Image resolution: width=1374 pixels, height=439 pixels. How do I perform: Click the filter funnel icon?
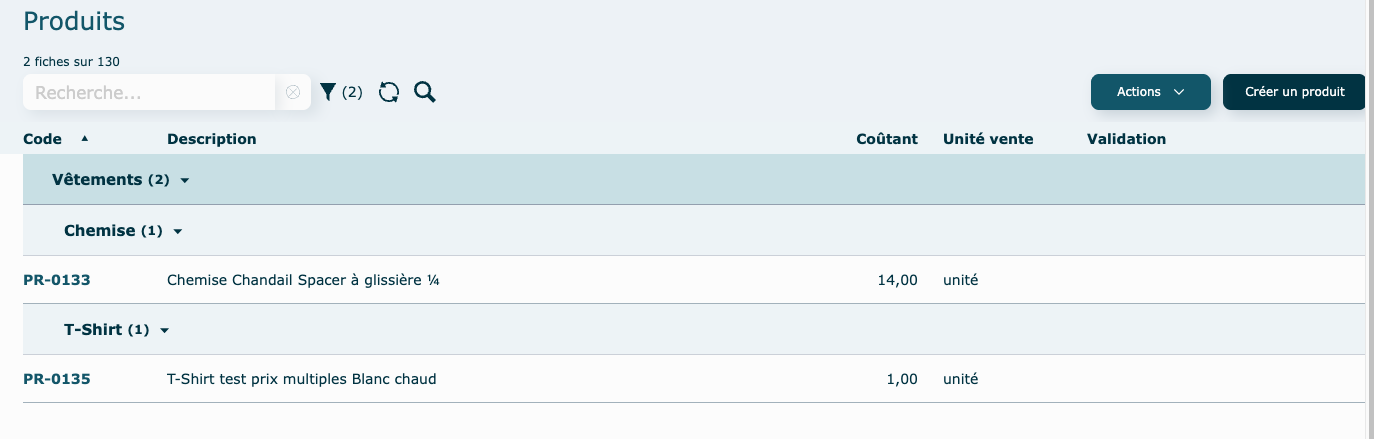[328, 92]
